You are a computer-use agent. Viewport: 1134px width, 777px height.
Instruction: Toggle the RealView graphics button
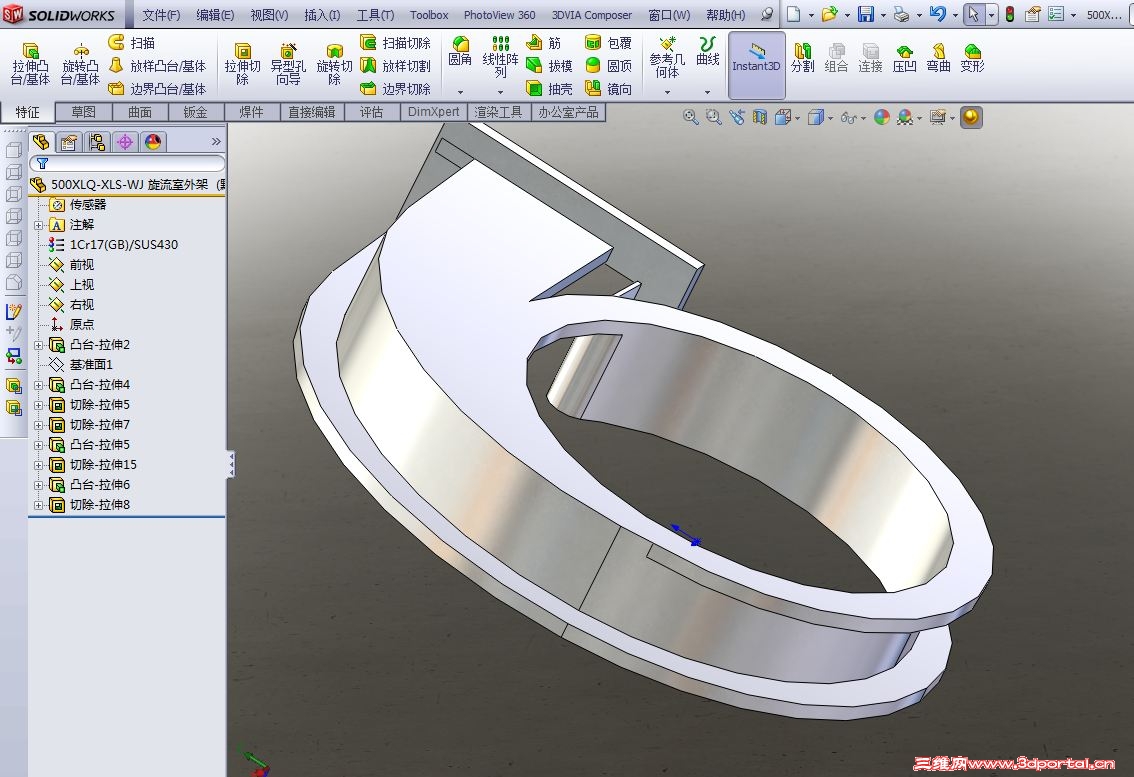(971, 117)
